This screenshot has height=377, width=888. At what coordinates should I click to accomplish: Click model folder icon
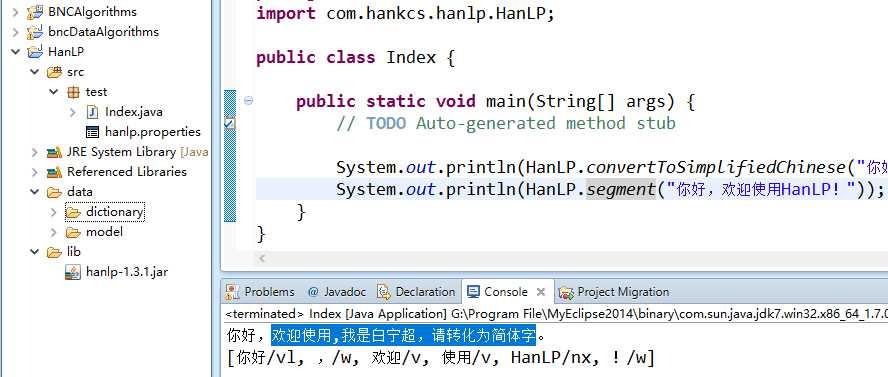tap(73, 232)
